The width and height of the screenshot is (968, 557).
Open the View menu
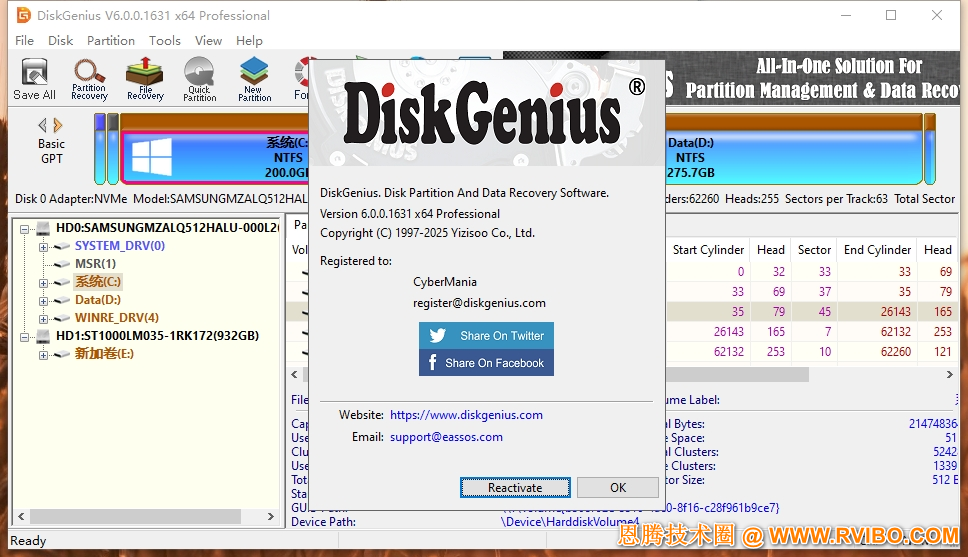pyautogui.click(x=209, y=41)
